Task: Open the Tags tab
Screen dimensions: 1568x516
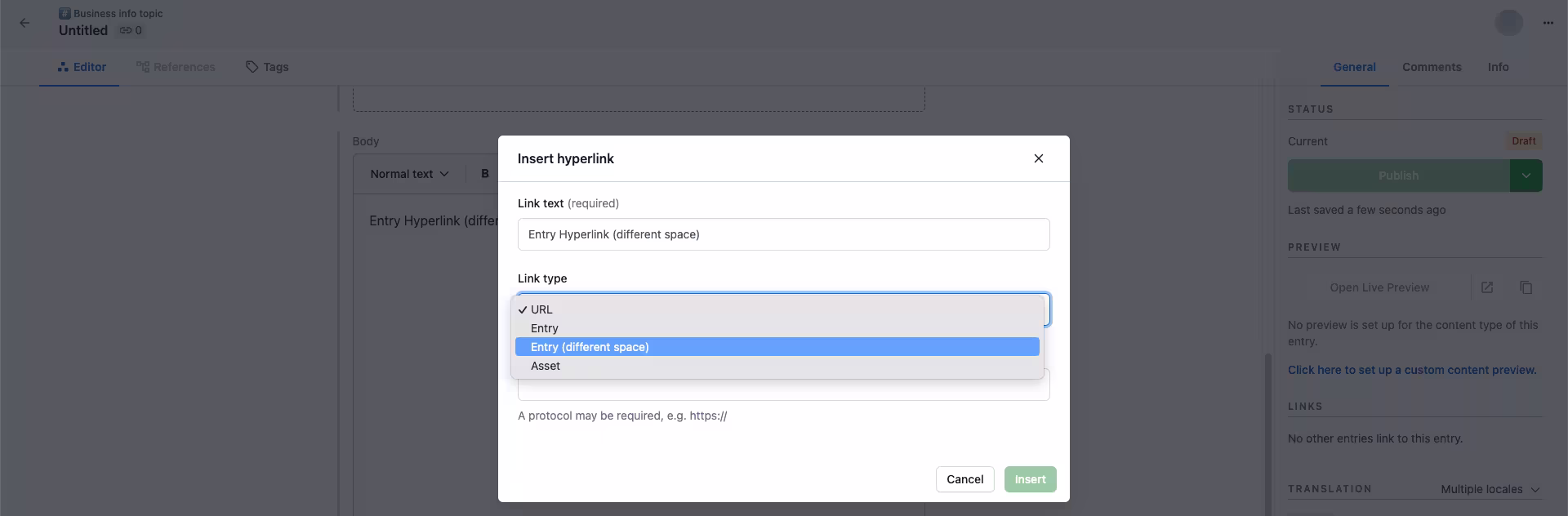Action: [x=267, y=67]
